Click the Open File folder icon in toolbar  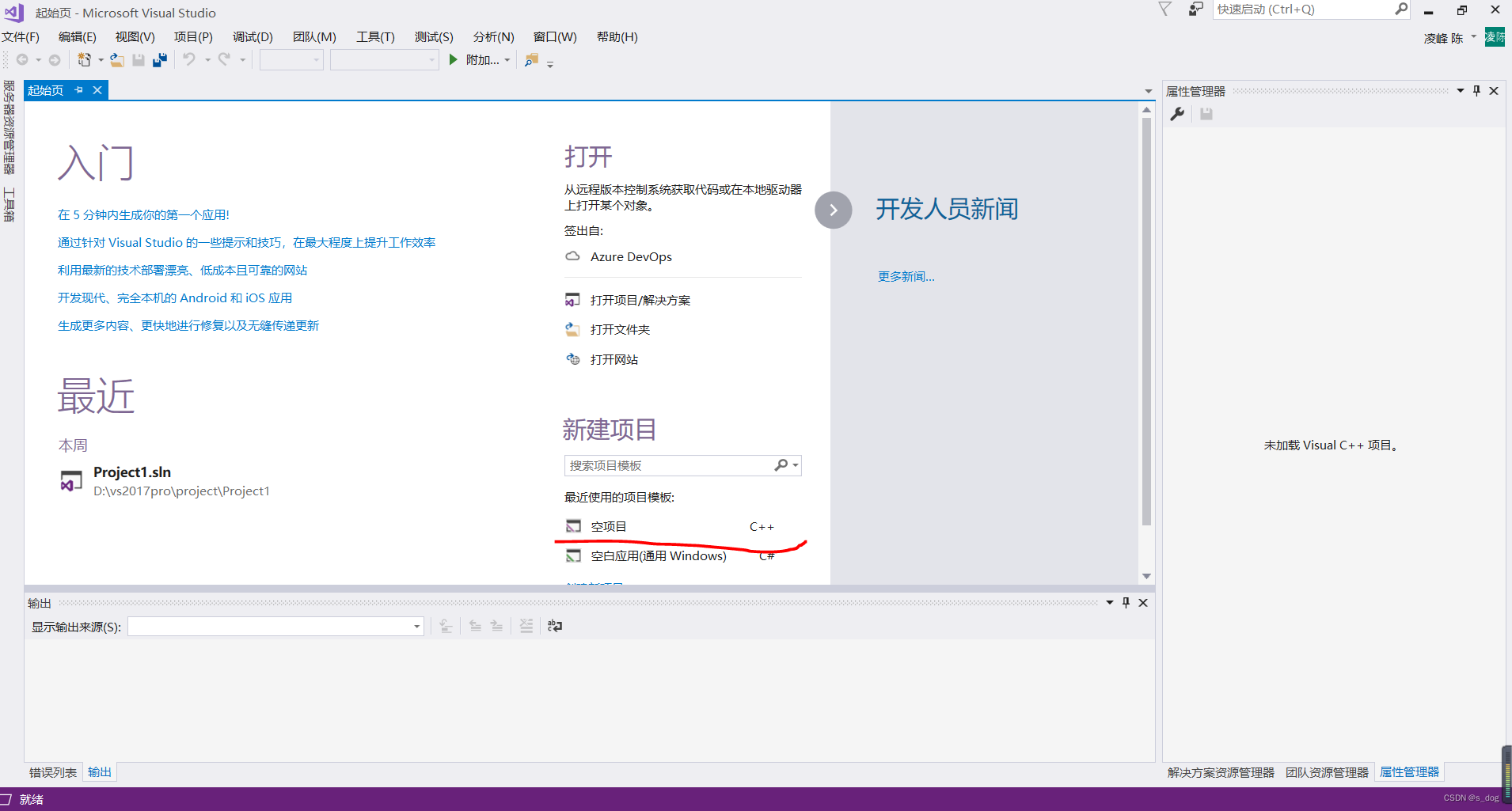(x=117, y=60)
